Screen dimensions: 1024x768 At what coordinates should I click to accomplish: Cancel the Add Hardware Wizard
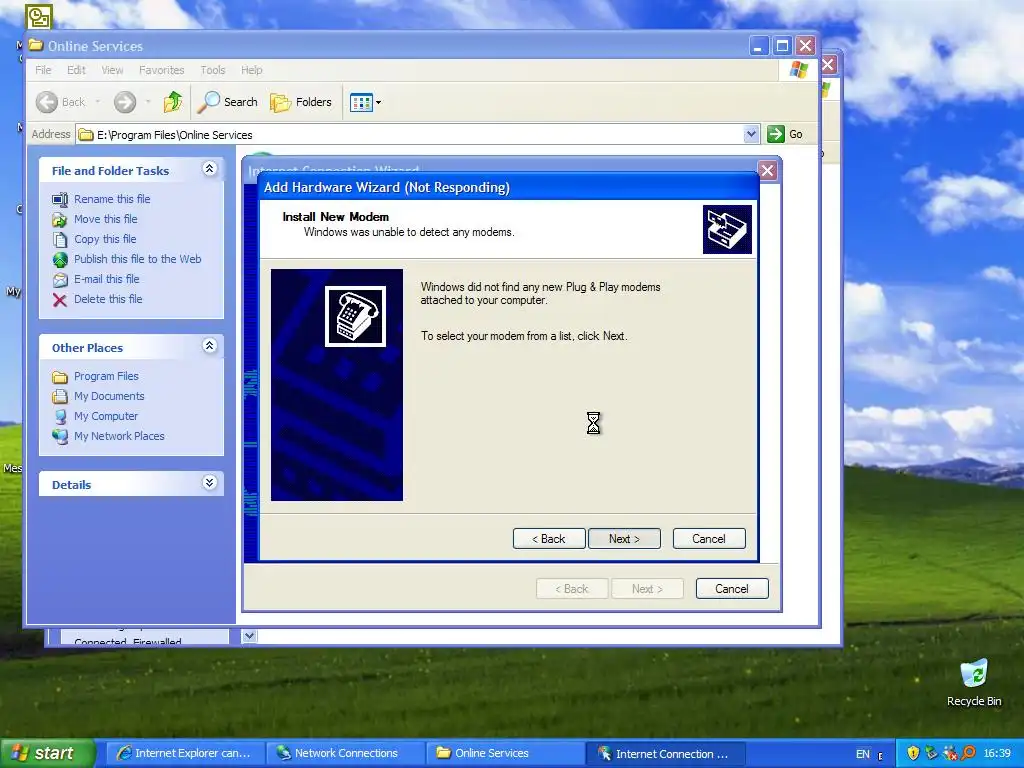coord(709,539)
